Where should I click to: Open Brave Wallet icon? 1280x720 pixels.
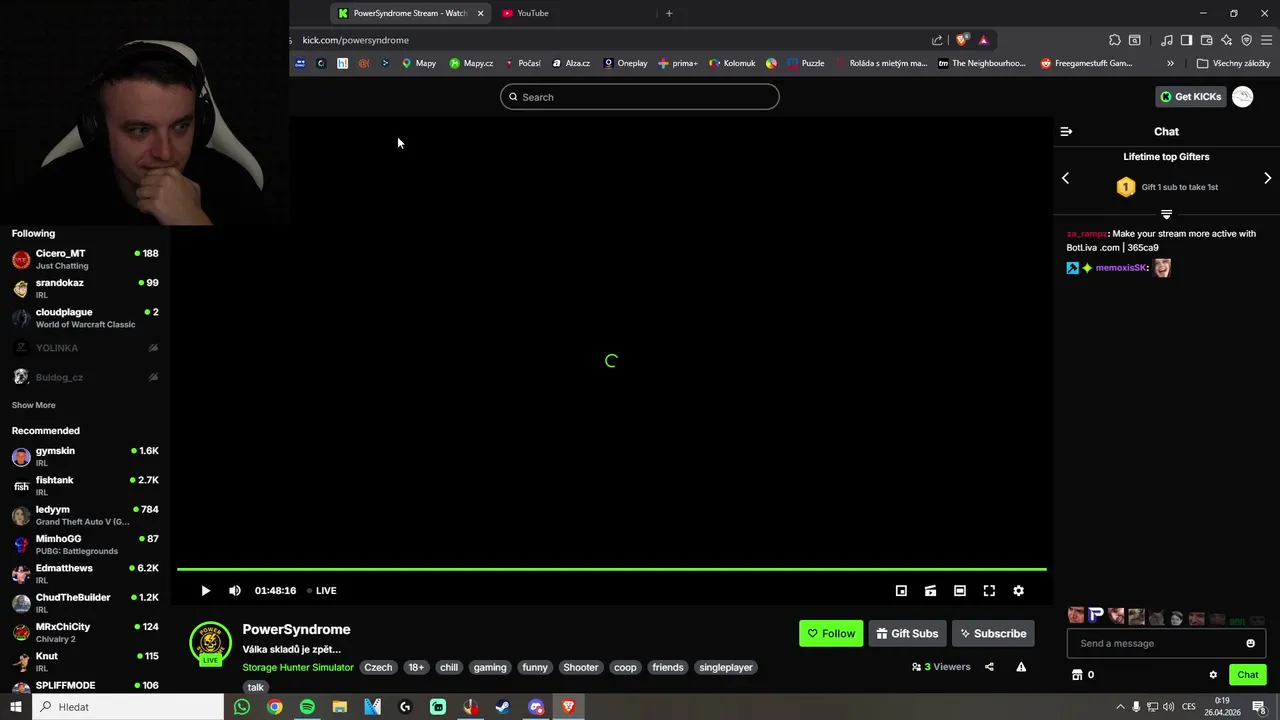(x=1206, y=40)
